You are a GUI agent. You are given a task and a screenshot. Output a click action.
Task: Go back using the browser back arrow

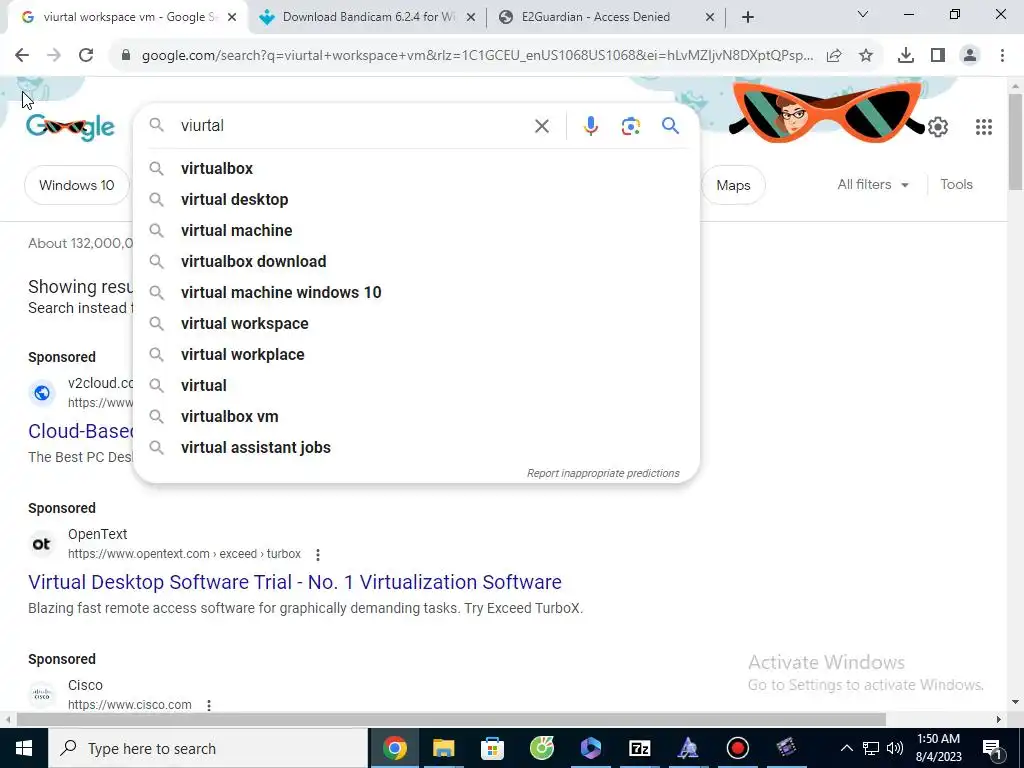(x=22, y=56)
